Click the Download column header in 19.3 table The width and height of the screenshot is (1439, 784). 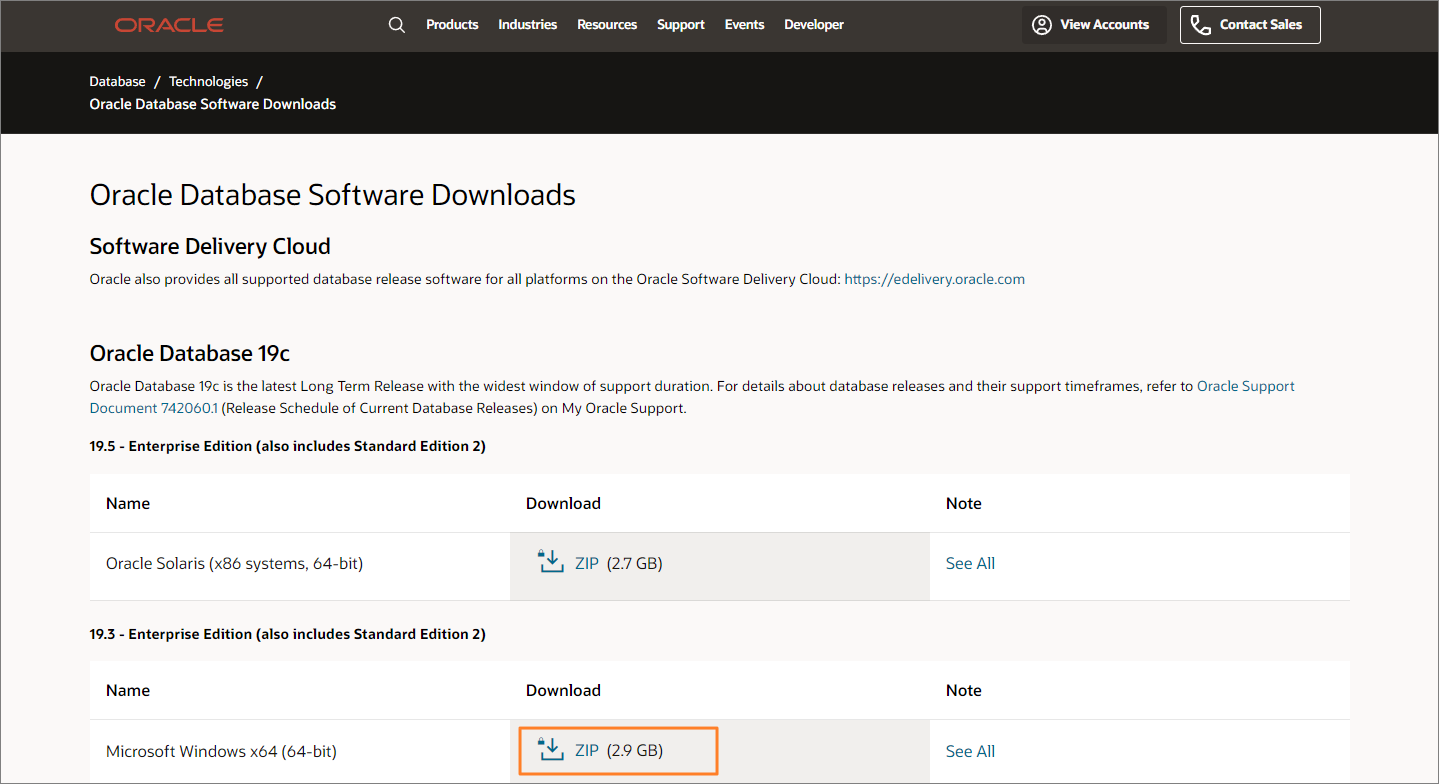click(563, 690)
